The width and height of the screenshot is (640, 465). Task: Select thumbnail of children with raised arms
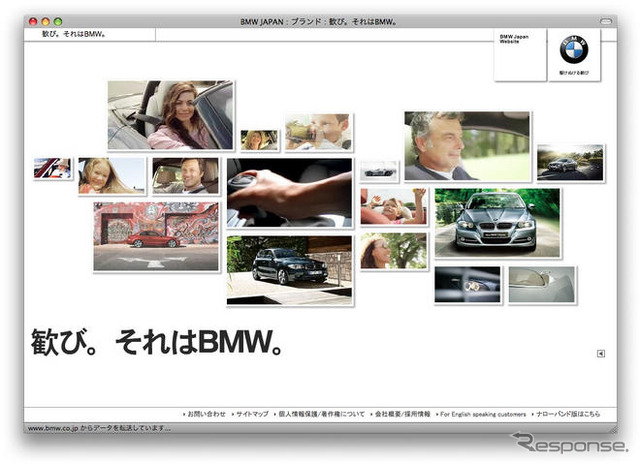(393, 207)
